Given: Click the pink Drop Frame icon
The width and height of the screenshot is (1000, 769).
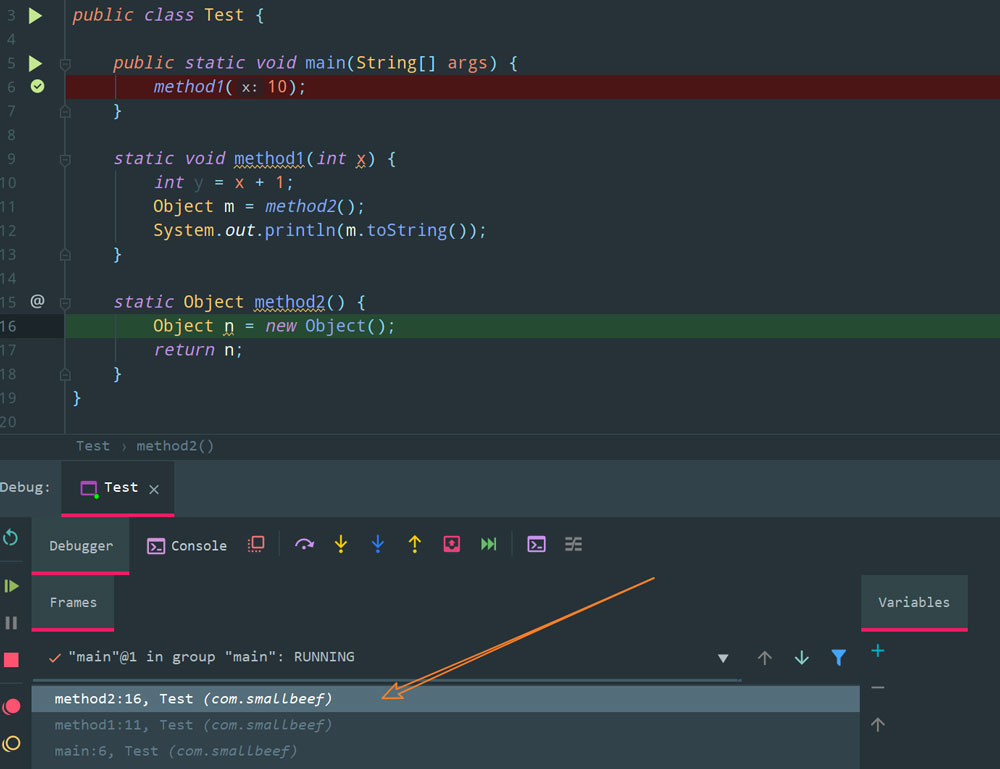Looking at the screenshot, I should (x=451, y=544).
